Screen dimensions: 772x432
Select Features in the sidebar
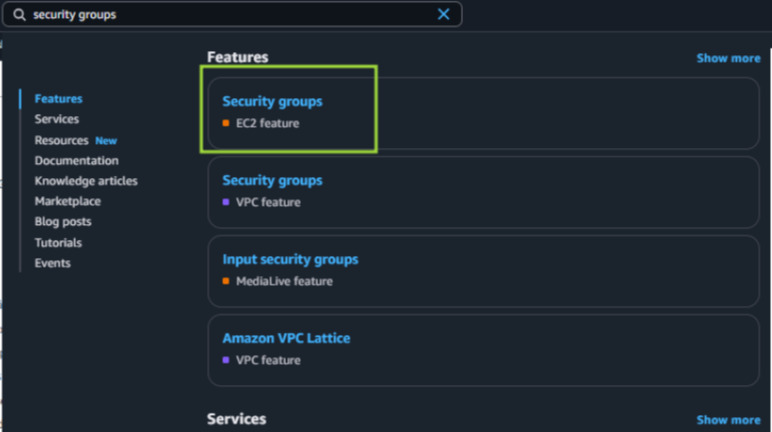tap(58, 99)
